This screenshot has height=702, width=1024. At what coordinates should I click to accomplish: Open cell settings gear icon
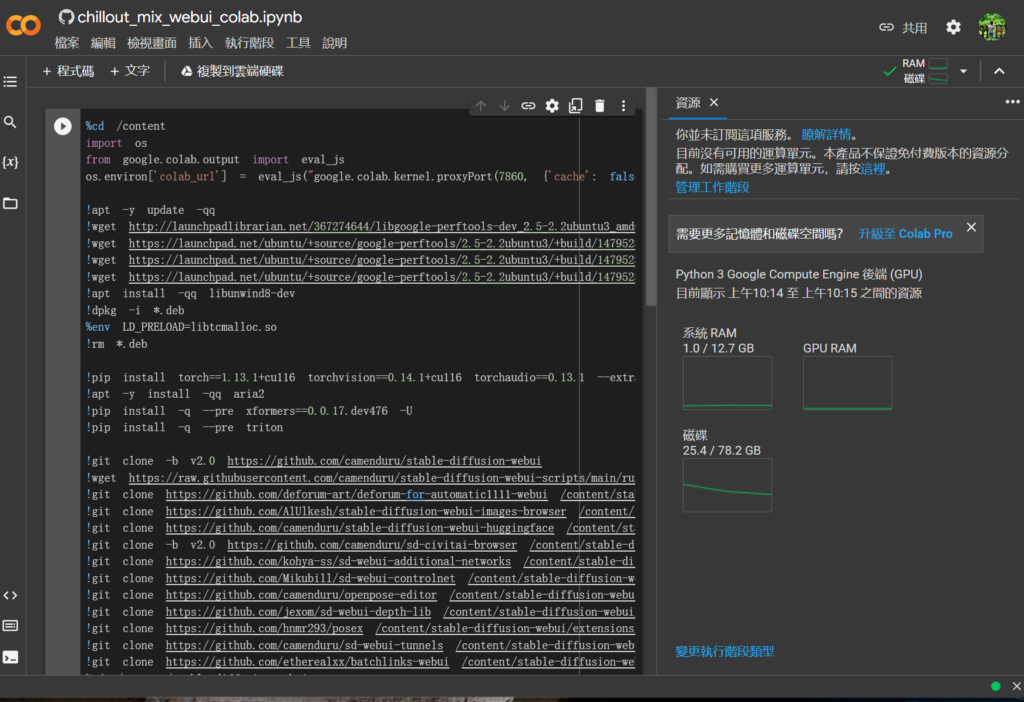552,106
